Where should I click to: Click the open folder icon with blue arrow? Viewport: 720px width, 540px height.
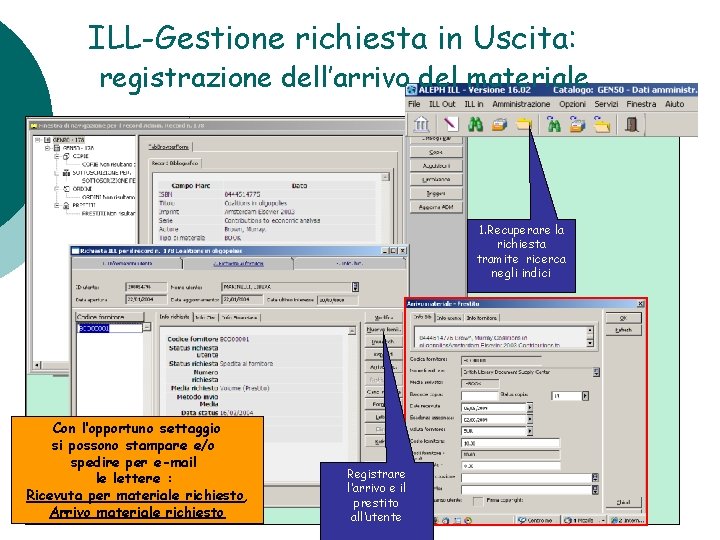pyautogui.click(x=602, y=124)
